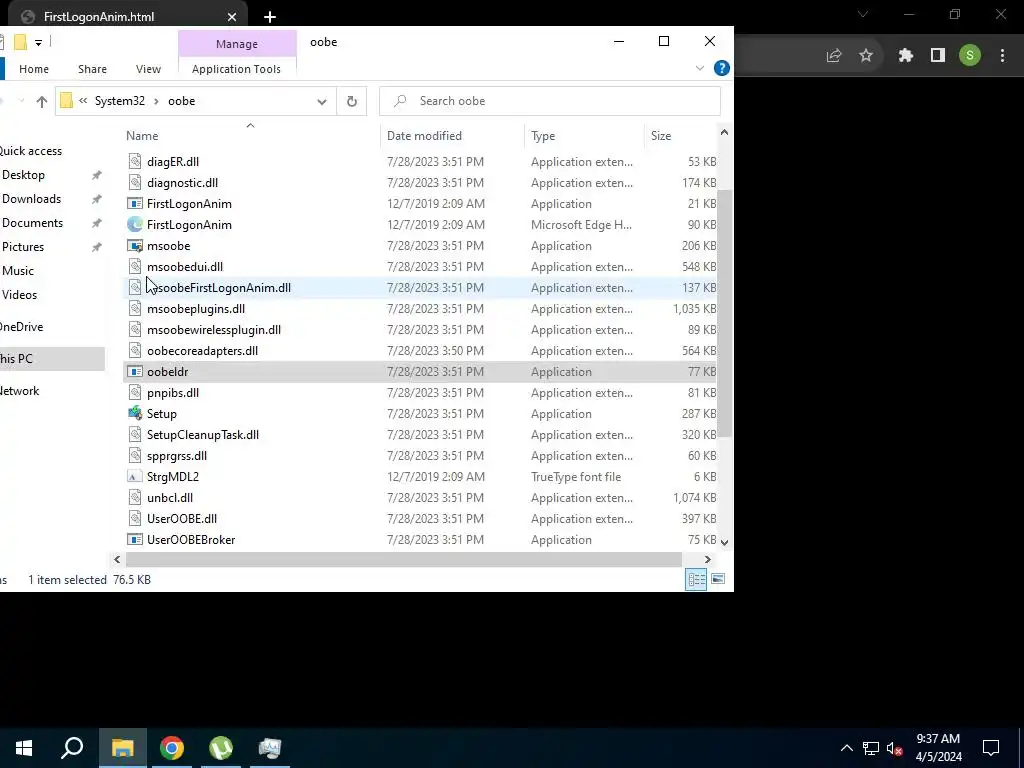Expand the address bar history dropdown
The width and height of the screenshot is (1024, 768).
tap(321, 101)
